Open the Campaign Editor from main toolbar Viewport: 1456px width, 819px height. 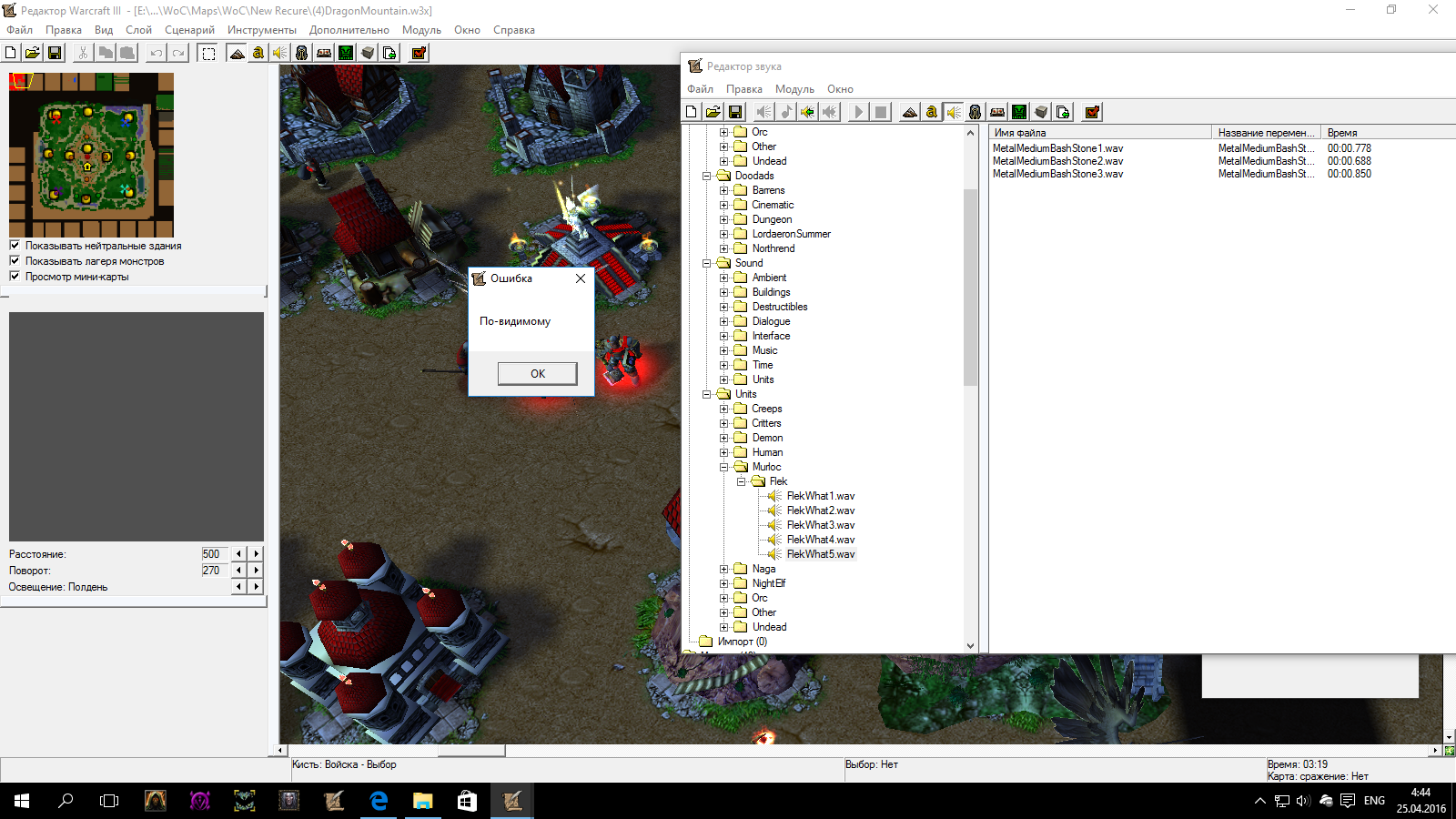pos(324,53)
